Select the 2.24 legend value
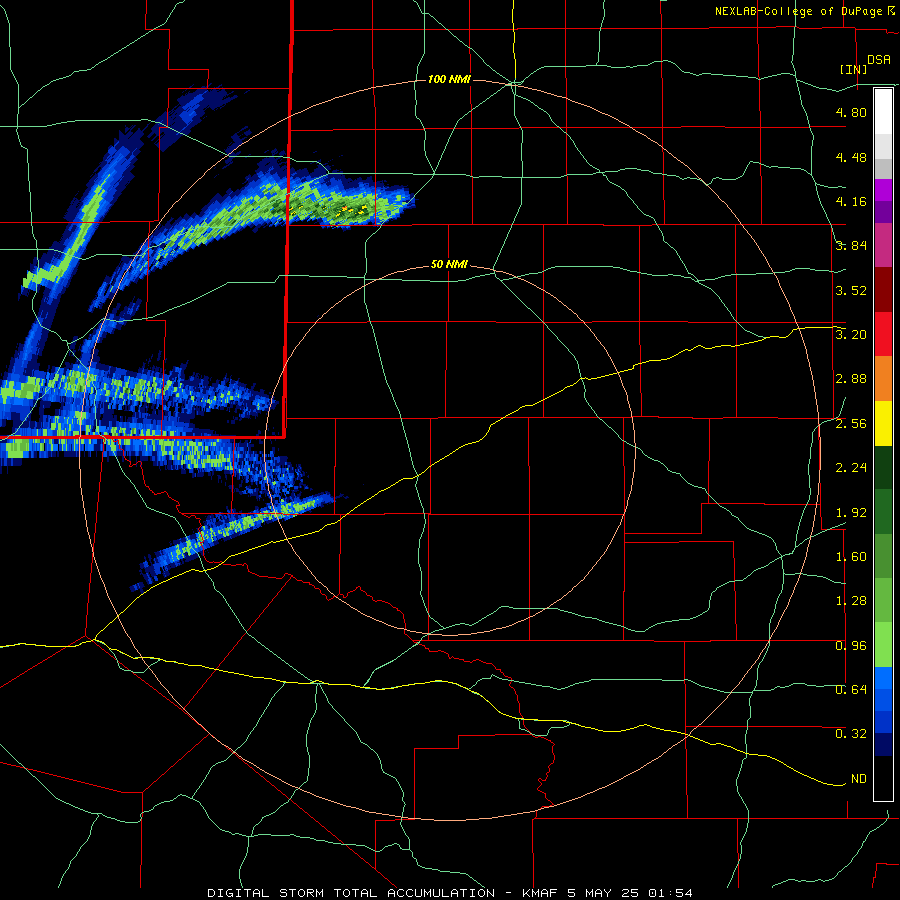 (851, 468)
